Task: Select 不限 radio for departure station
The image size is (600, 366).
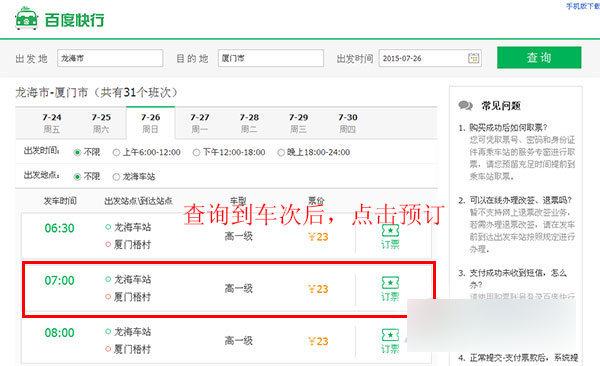Action: (77, 176)
